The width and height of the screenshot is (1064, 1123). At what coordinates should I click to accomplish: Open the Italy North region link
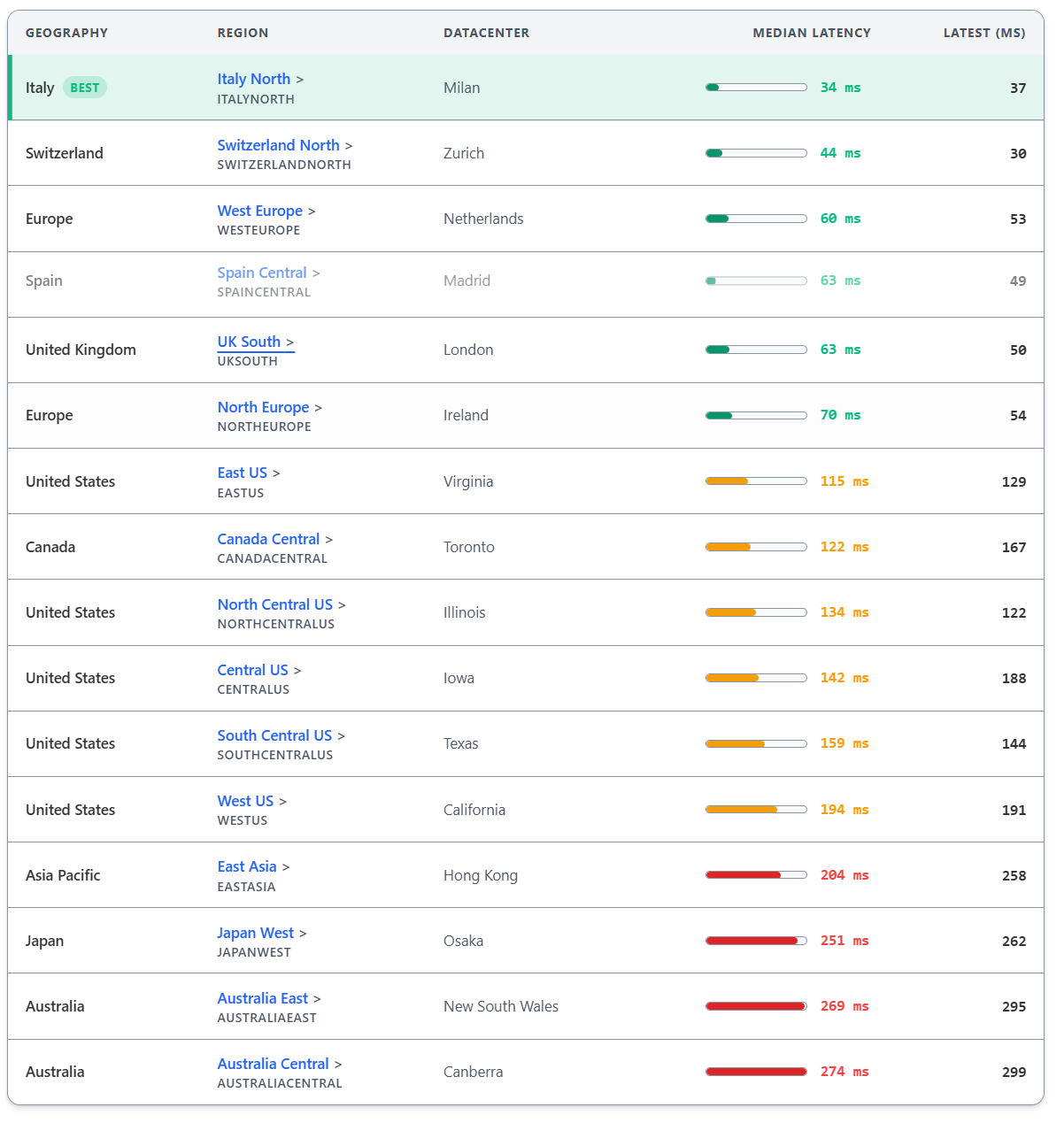coord(254,79)
